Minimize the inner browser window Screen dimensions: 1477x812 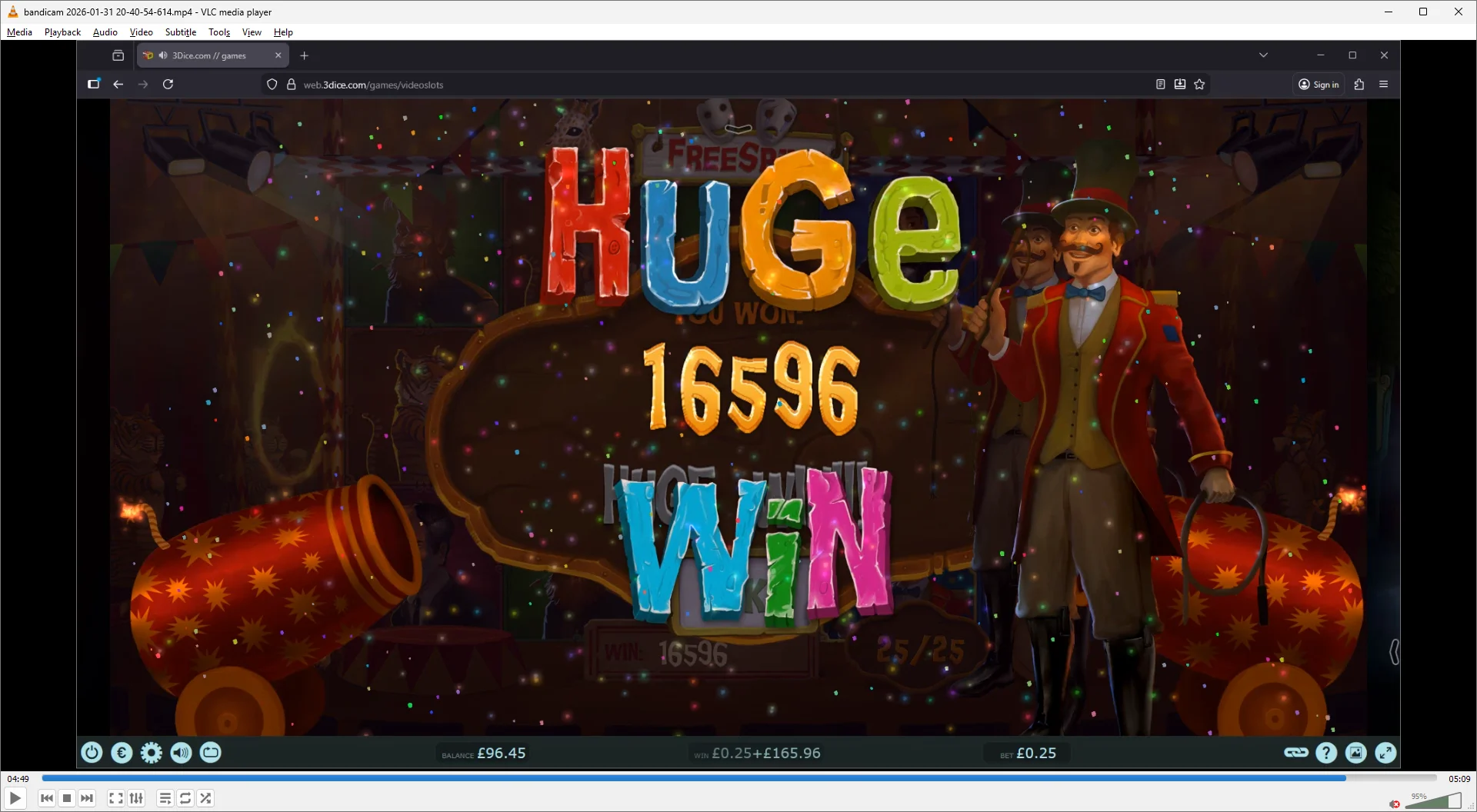point(1321,55)
